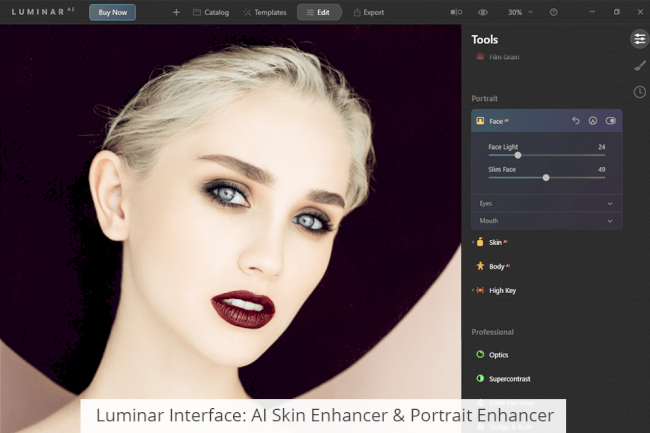Viewport: 650px width, 433px height.
Task: Click the Slim Face value 49
Action: click(x=601, y=169)
